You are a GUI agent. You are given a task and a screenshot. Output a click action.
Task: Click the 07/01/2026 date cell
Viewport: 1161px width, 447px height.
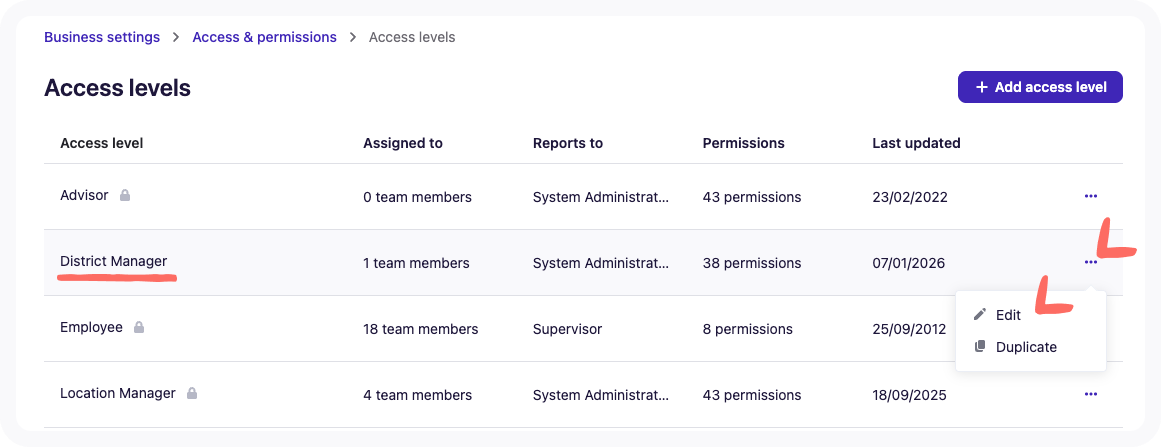pos(909,263)
